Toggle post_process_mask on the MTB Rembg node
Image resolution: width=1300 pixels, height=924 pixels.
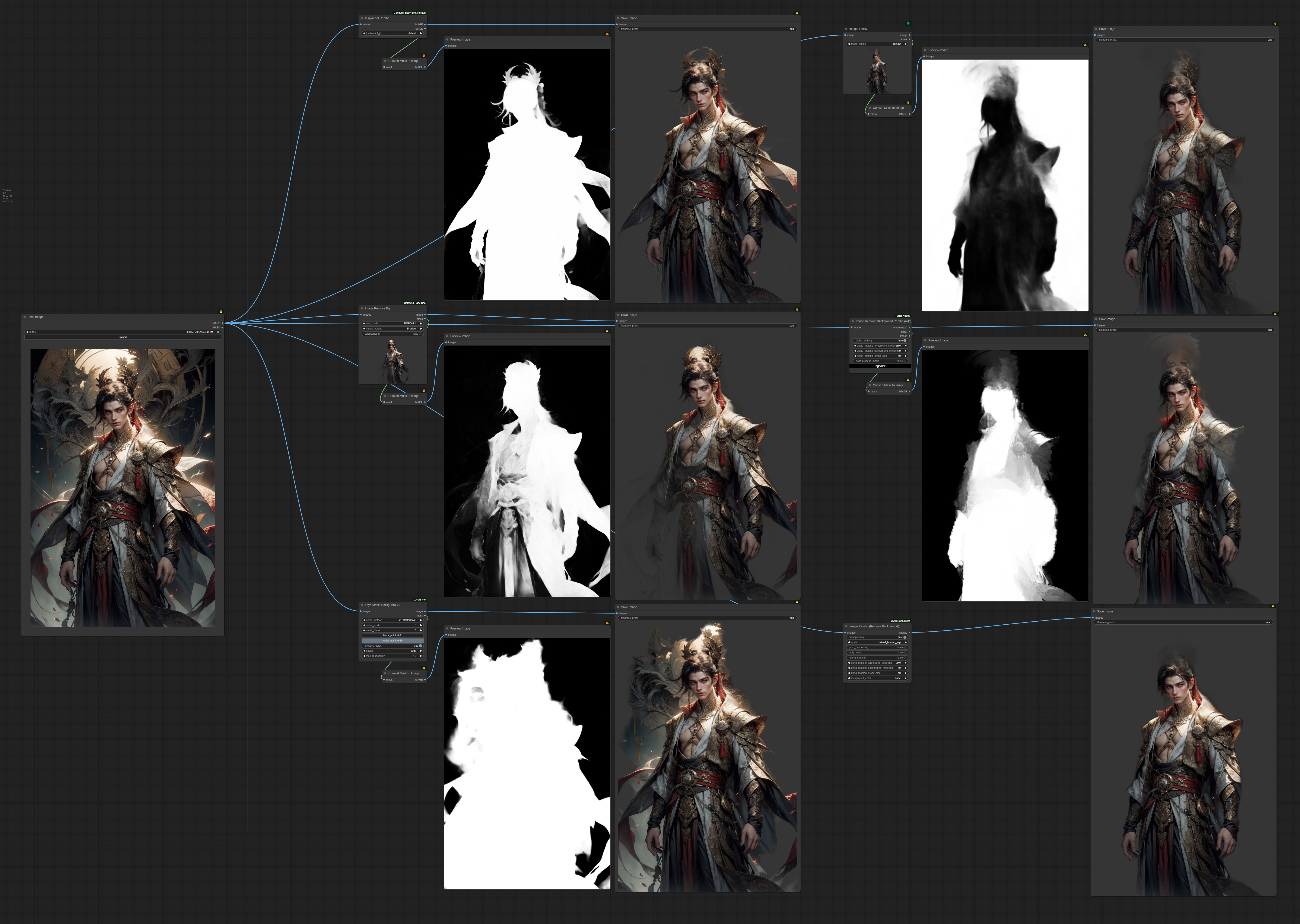880,361
